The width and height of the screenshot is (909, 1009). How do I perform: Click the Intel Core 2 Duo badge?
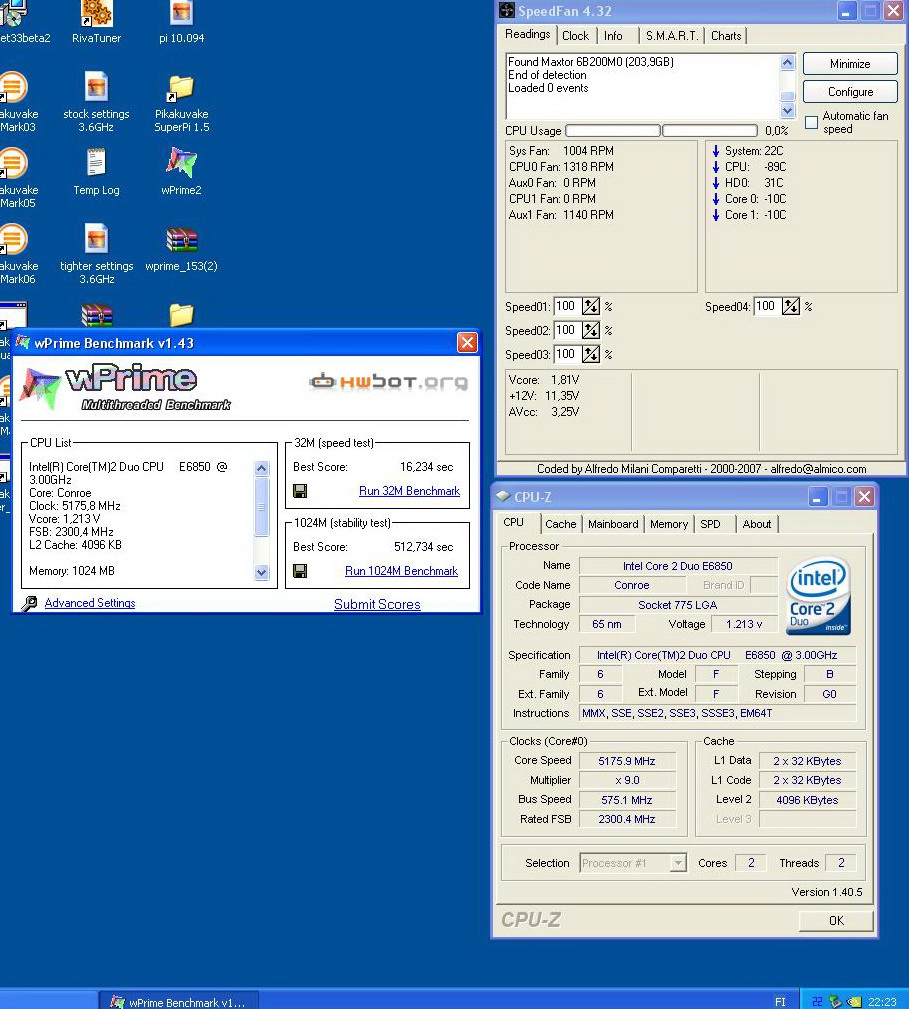pyautogui.click(x=819, y=596)
